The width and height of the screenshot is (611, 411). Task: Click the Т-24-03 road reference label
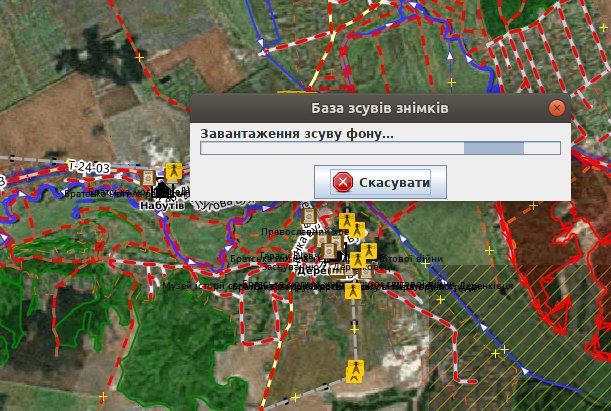(x=88, y=168)
